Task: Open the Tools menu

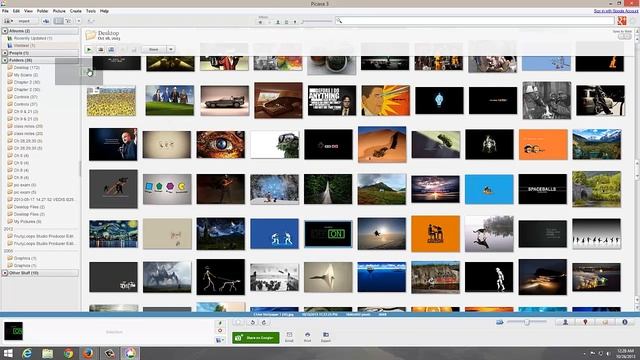Action: [x=91, y=11]
